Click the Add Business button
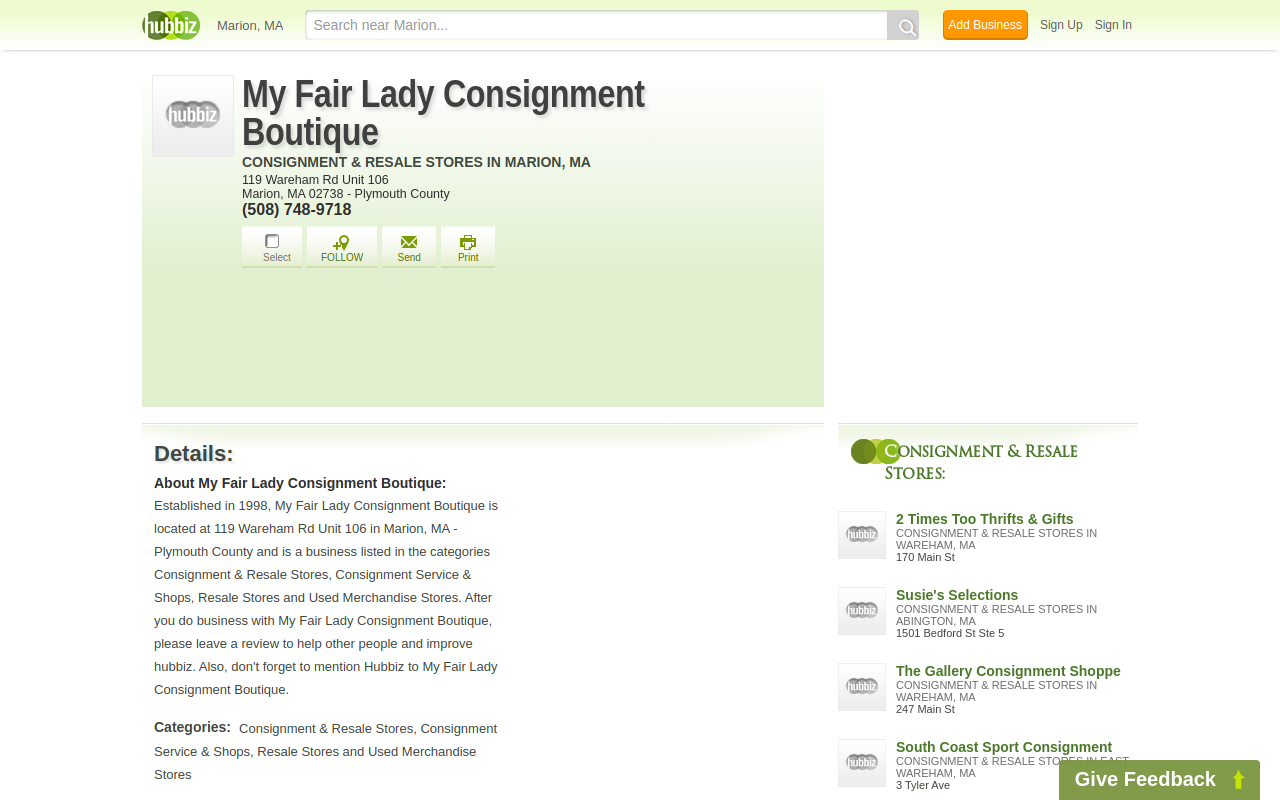Image resolution: width=1280 pixels, height=800 pixels. point(985,25)
